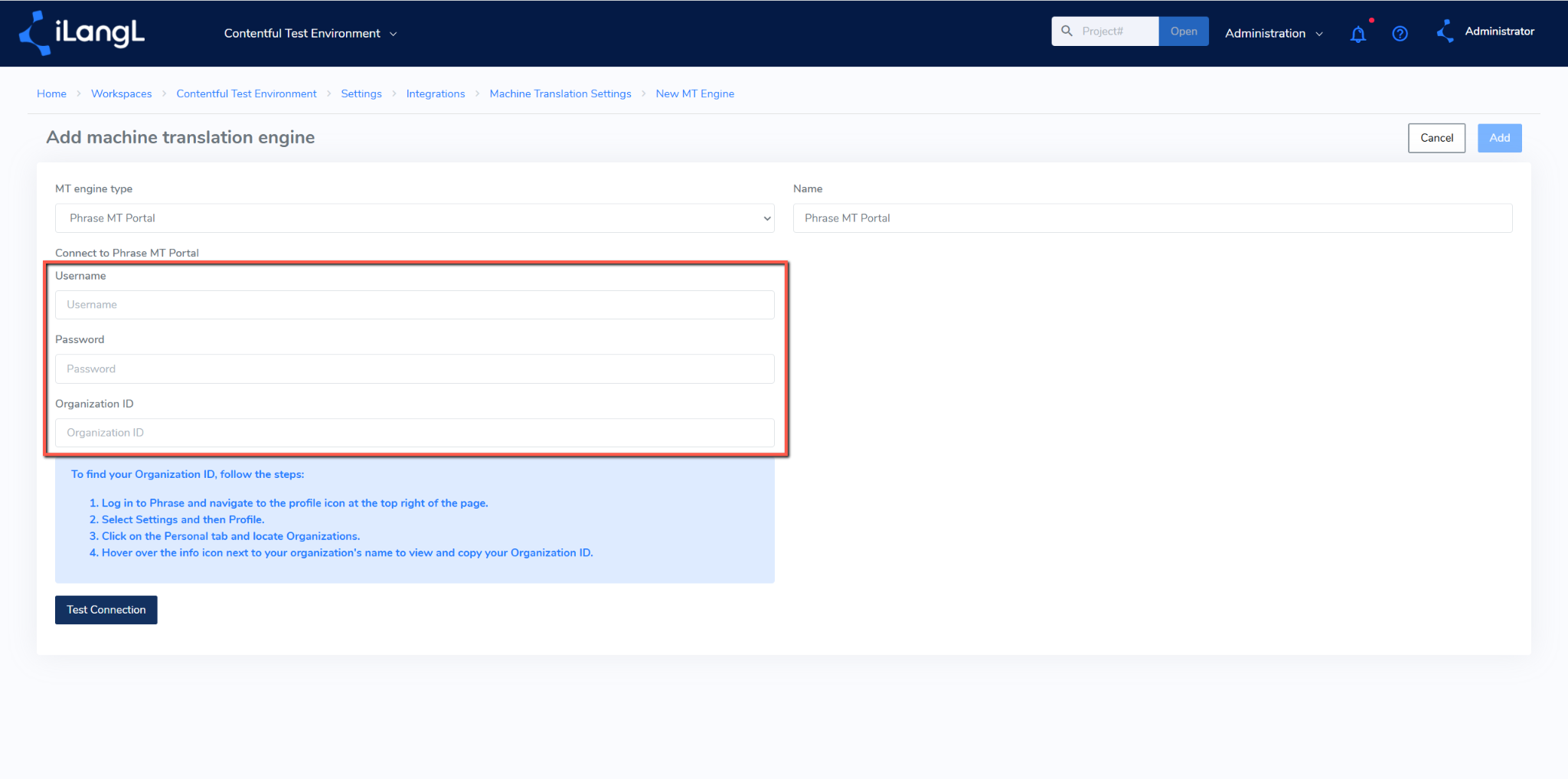
Task: Open Integrations breadcrumb
Action: tap(435, 93)
